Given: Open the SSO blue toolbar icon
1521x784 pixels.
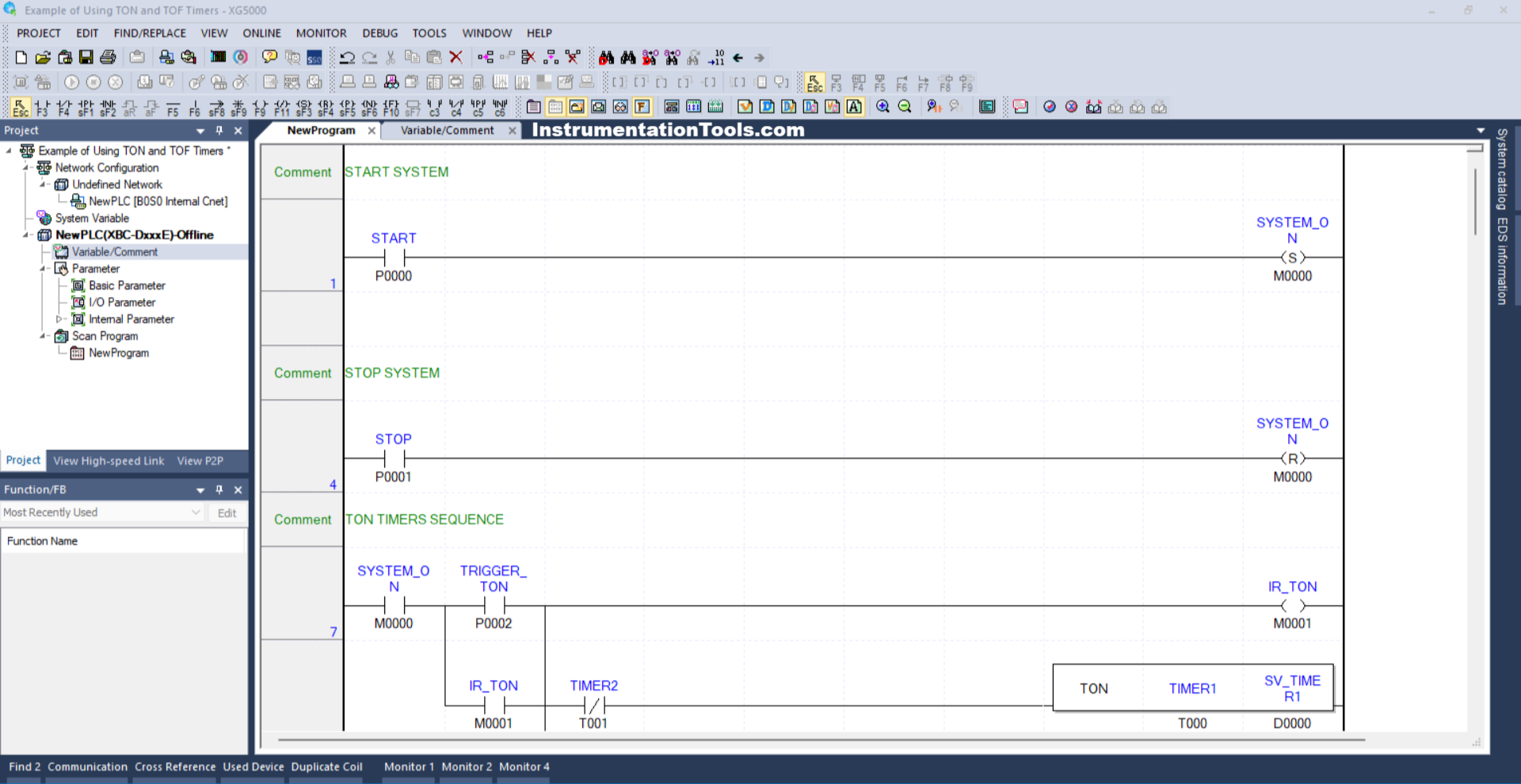Looking at the screenshot, I should (314, 57).
